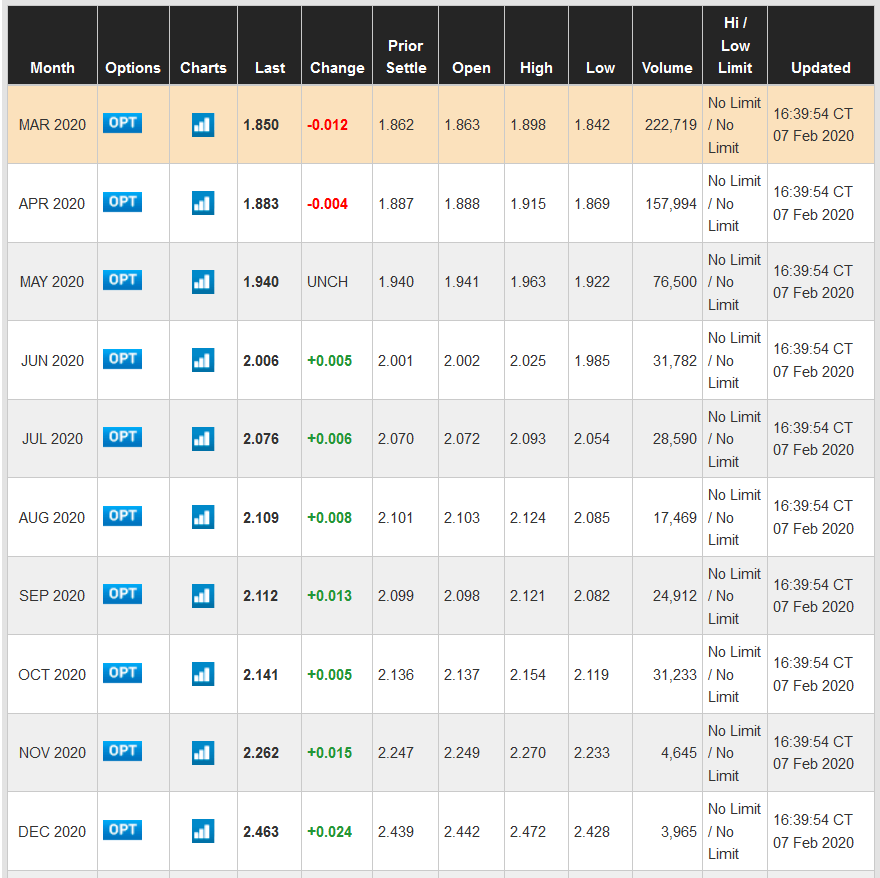Click the DEC 2020 chart icon
This screenshot has height=878, width=880.
[x=203, y=831]
